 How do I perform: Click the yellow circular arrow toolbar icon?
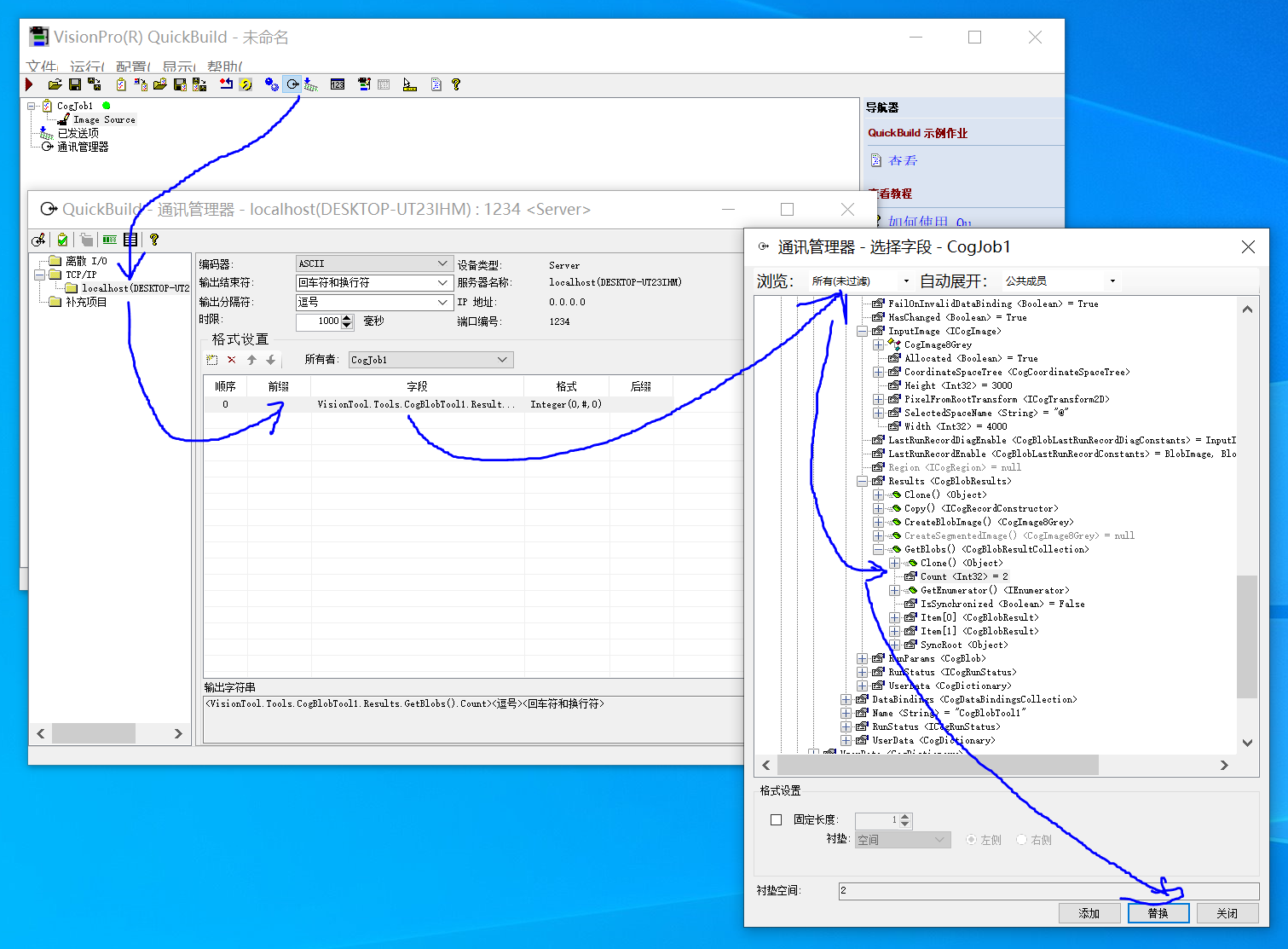[246, 84]
